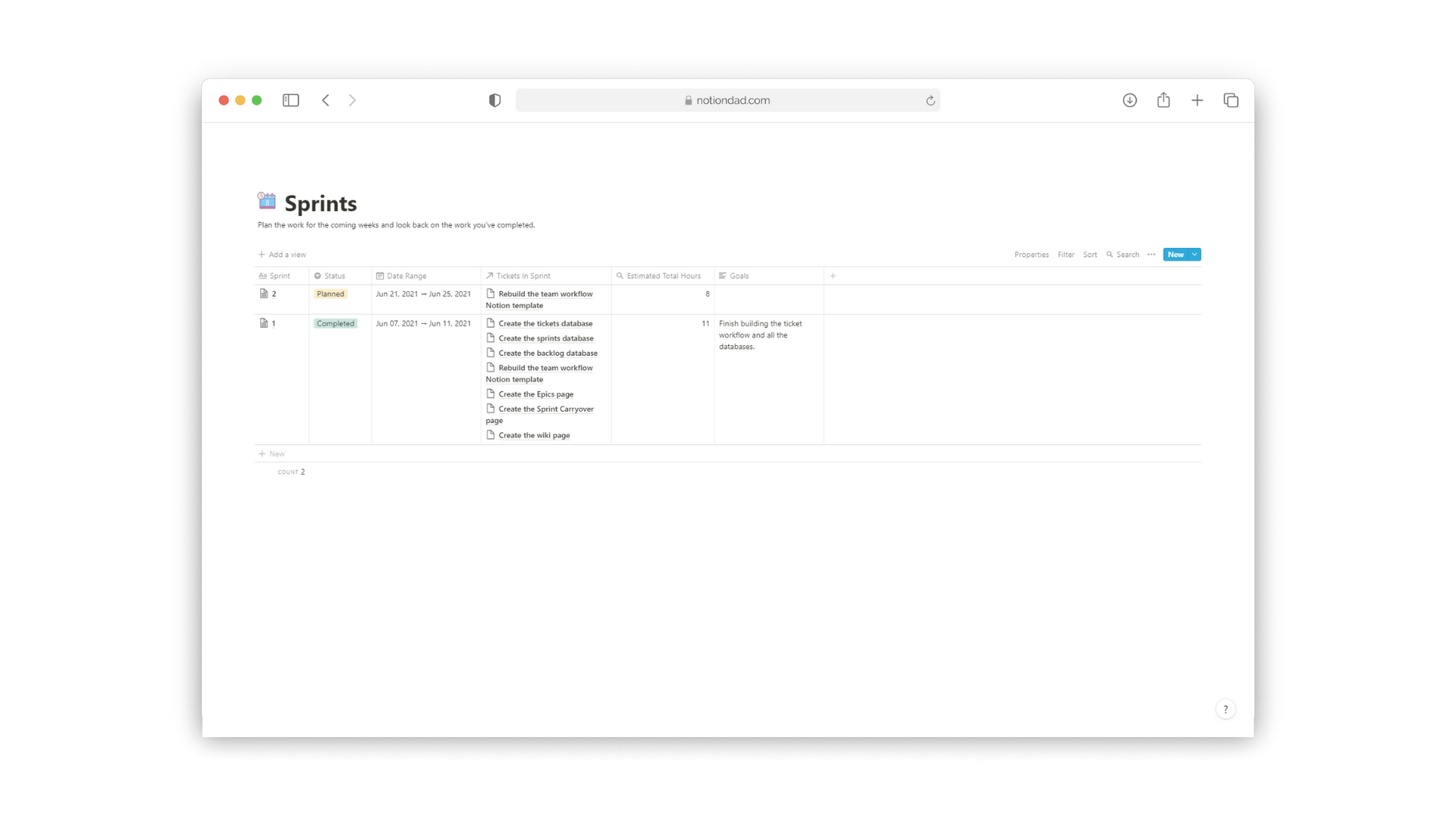This screenshot has width=1456, height=819.
Task: Click the Privacy Report shield icon
Action: click(494, 99)
